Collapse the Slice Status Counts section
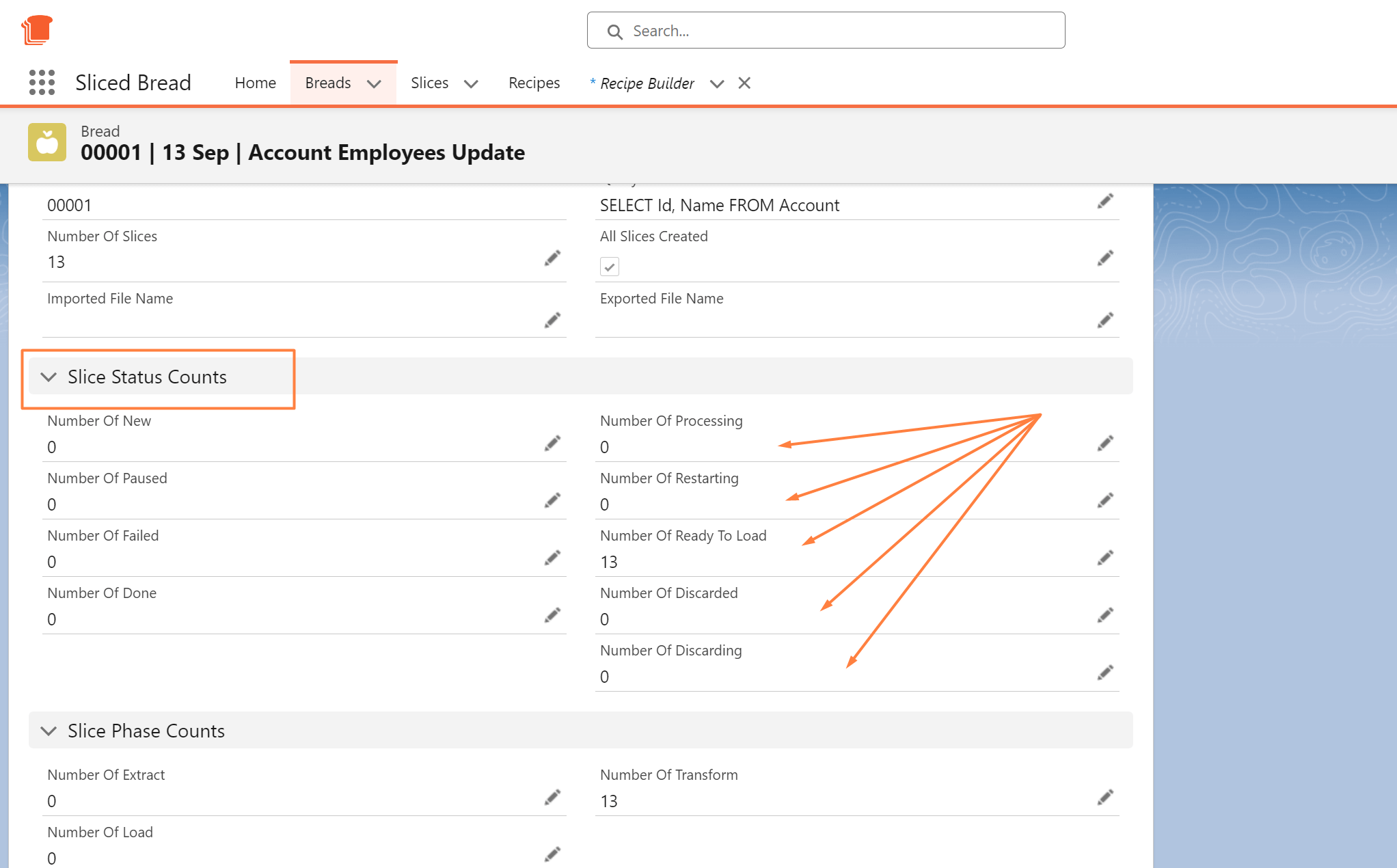Screen dimensions: 1397x868 [x=48, y=377]
